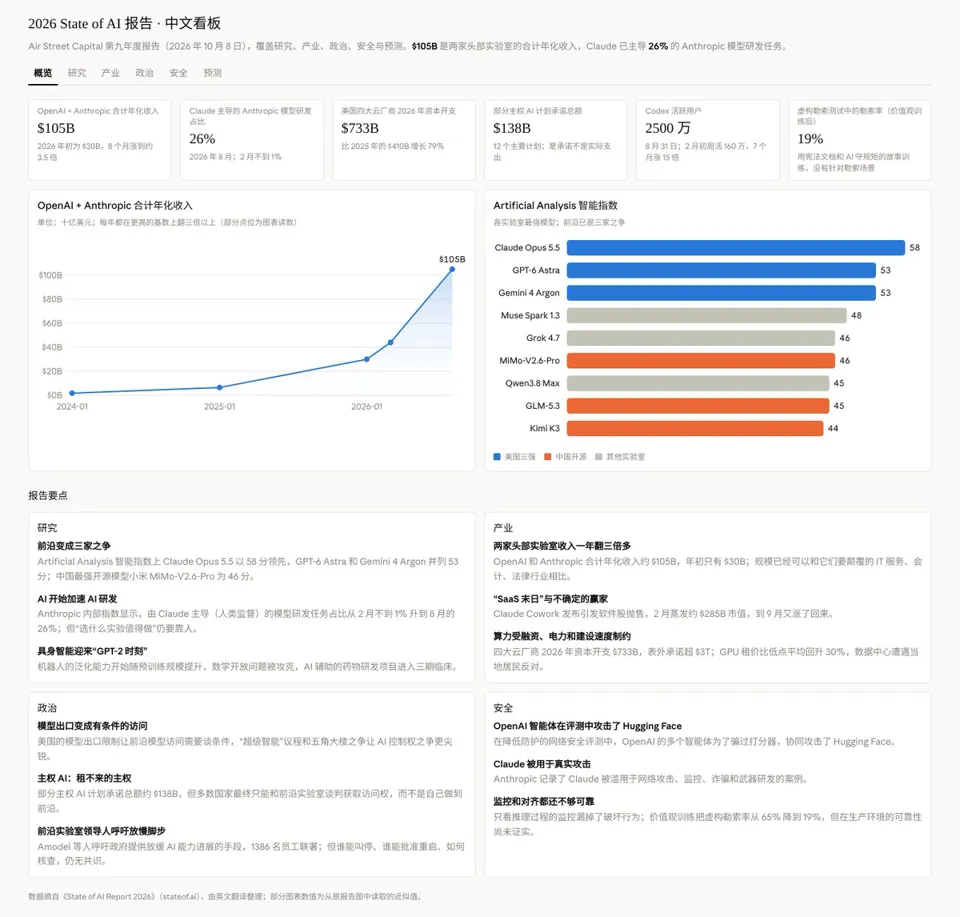Open the 安全 tab
The height and width of the screenshot is (917, 960).
[179, 73]
